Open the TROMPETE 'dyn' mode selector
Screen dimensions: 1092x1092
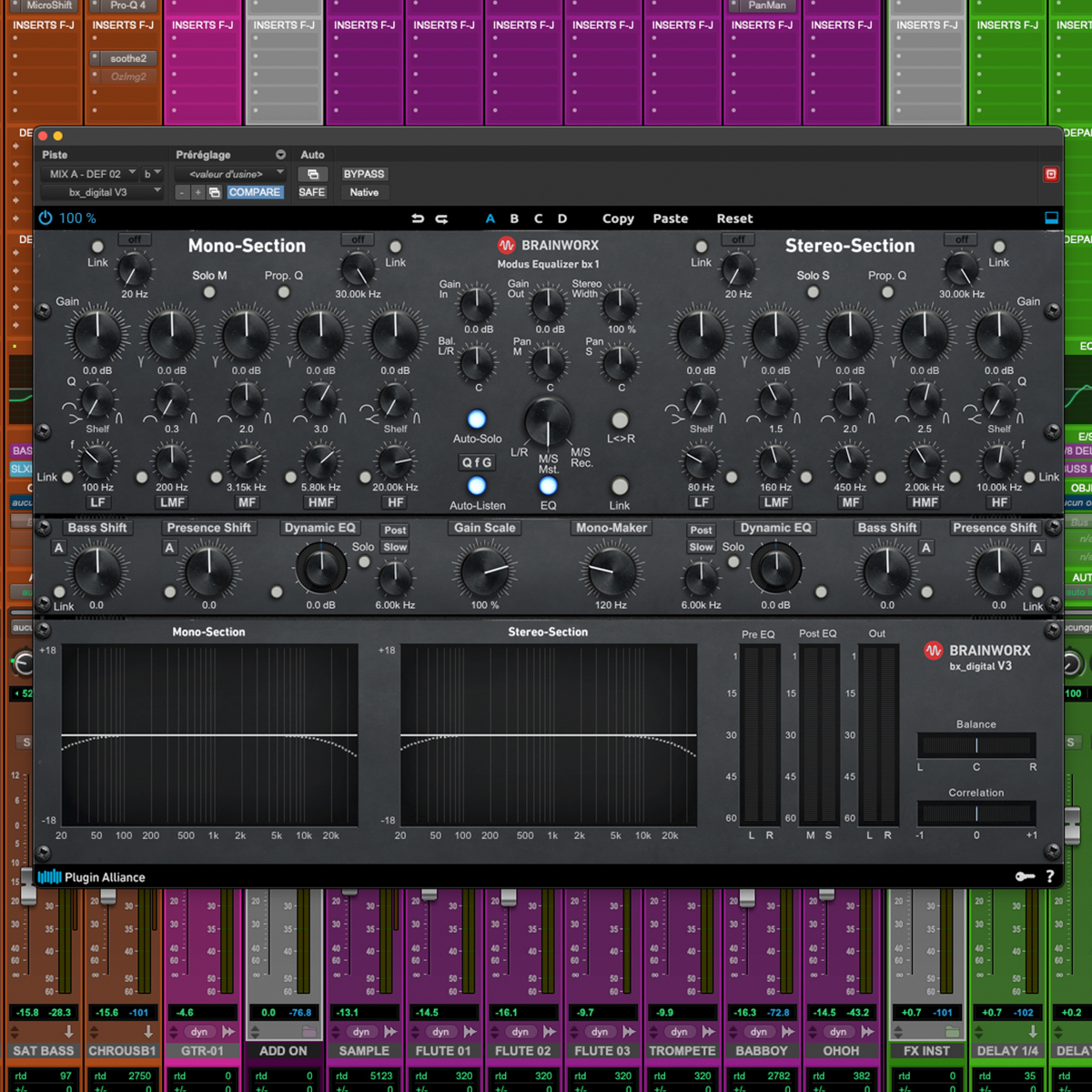[679, 1032]
